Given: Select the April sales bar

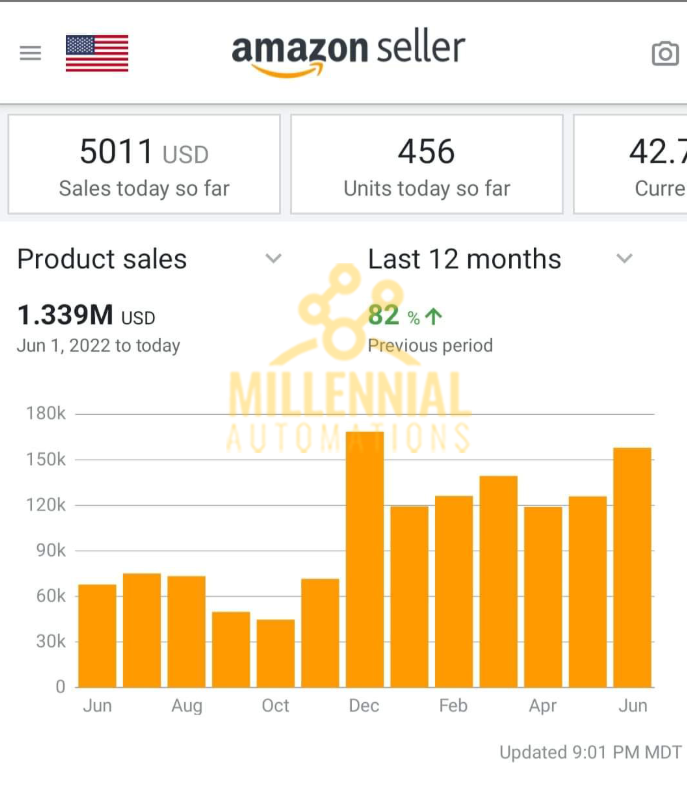Looking at the screenshot, I should pos(543,597).
